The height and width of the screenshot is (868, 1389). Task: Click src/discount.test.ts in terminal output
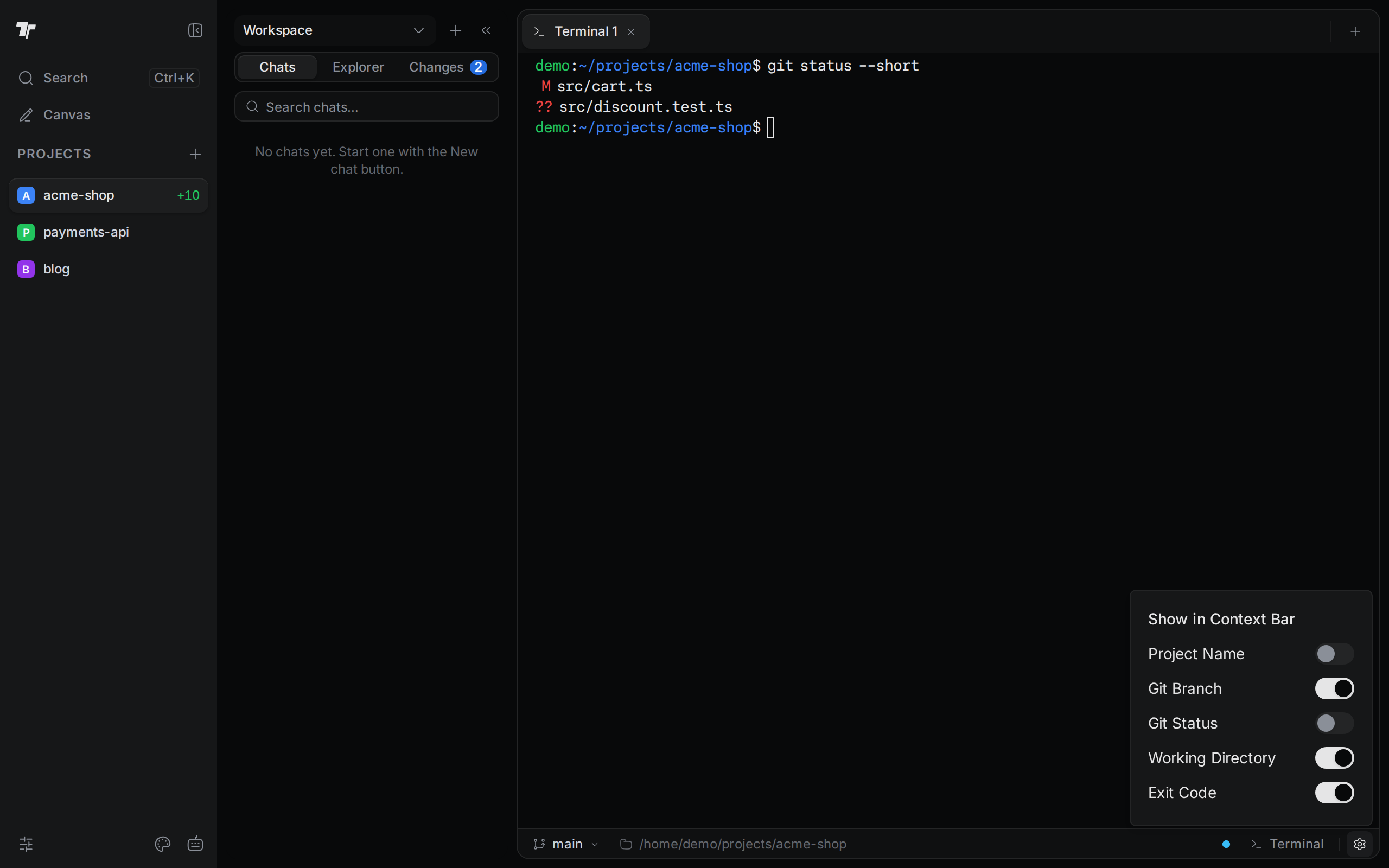coord(646,107)
